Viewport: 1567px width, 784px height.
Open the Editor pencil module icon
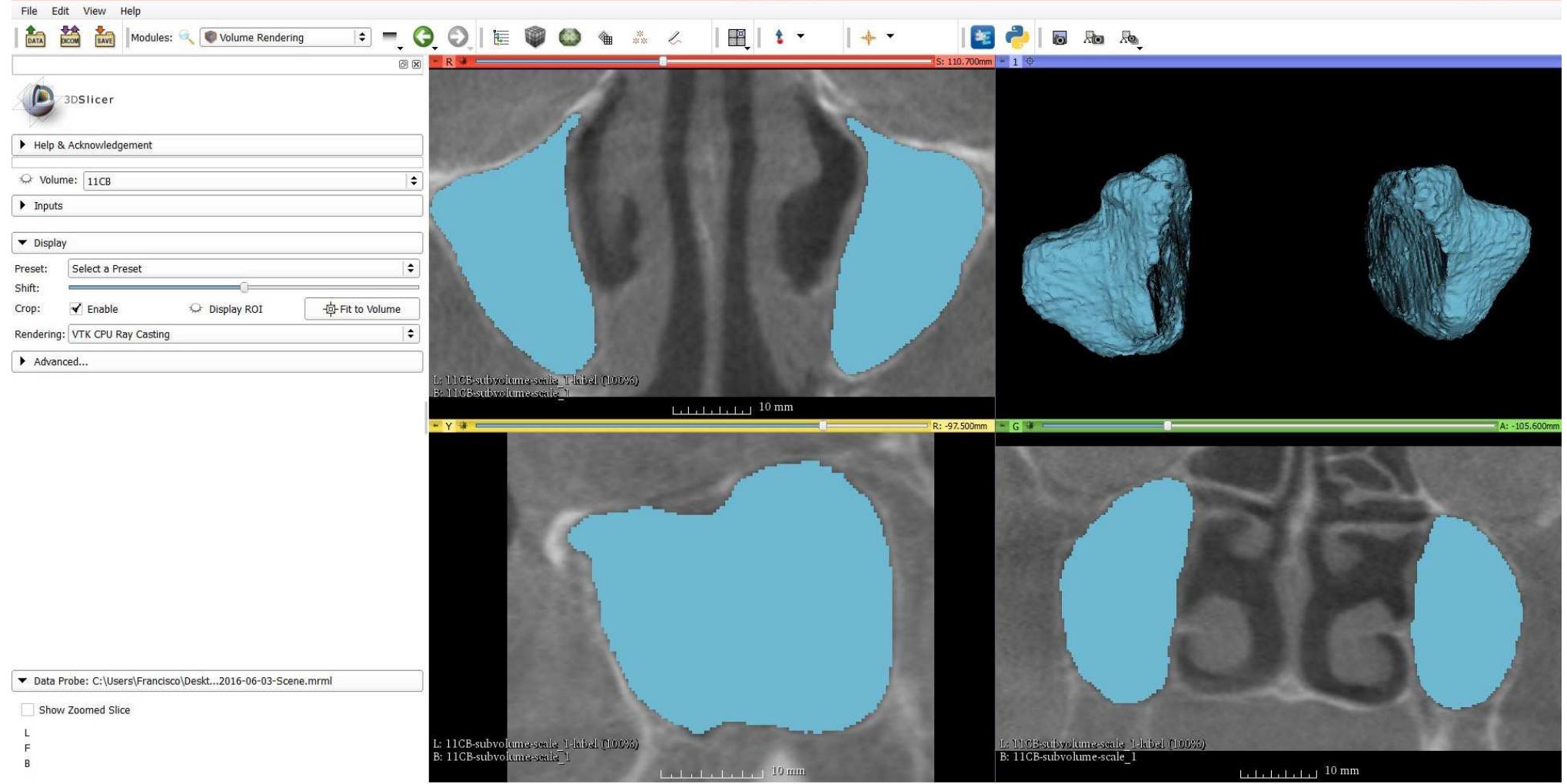(674, 37)
